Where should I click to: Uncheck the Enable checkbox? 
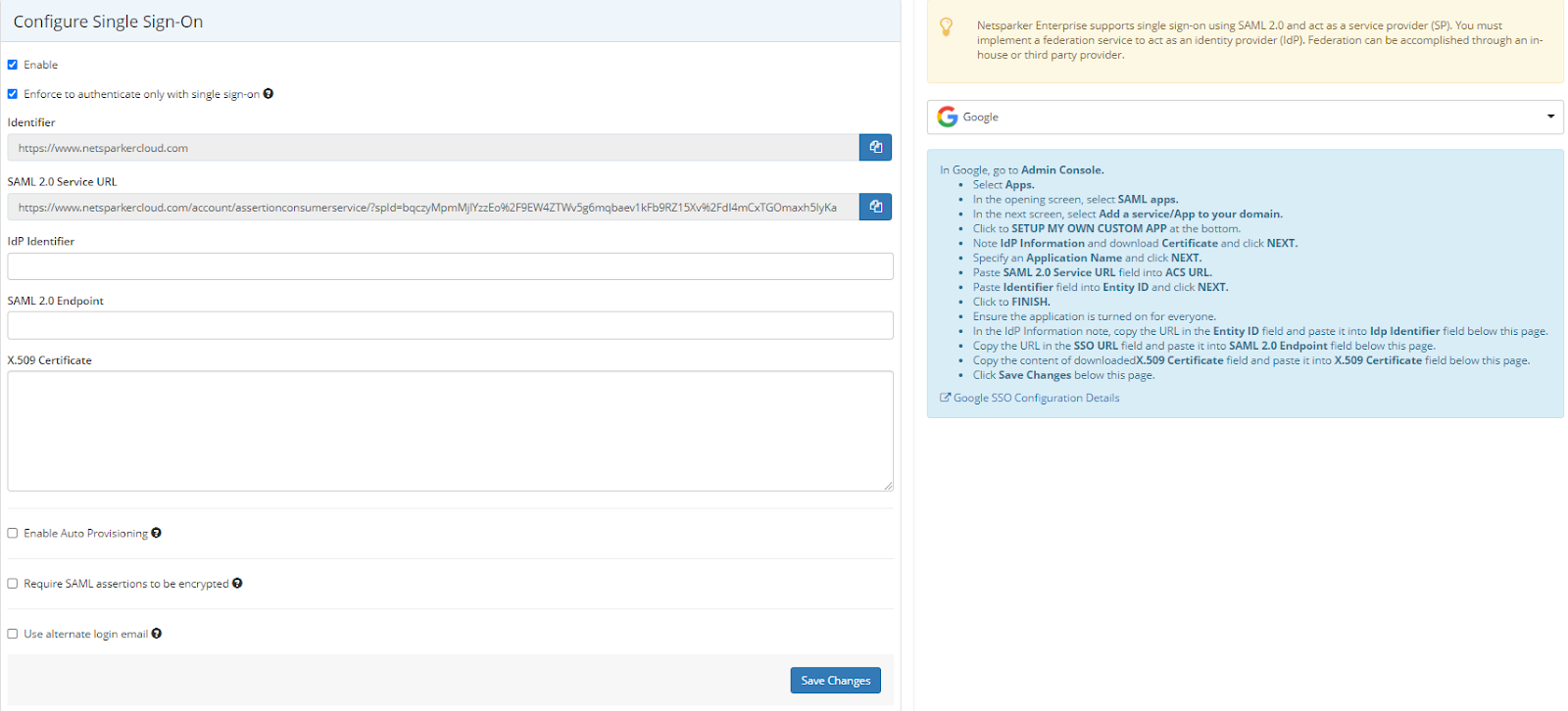pyautogui.click(x=13, y=65)
